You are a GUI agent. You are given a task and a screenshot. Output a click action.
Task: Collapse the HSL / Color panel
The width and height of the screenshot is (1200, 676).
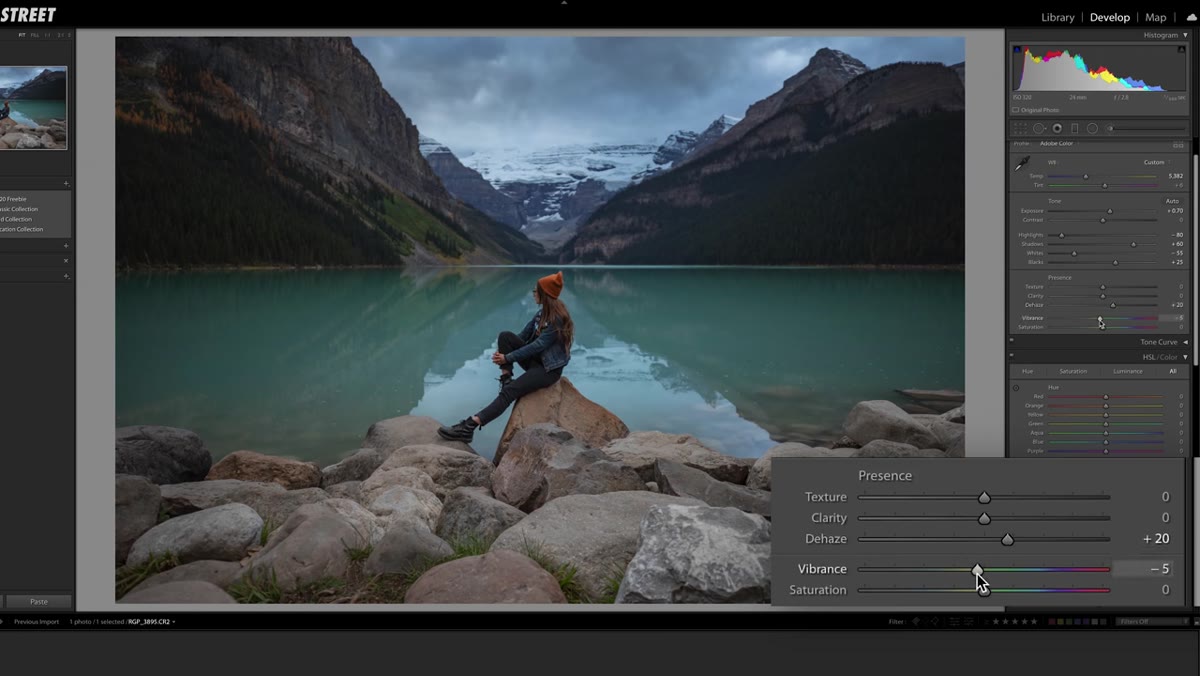point(1186,357)
